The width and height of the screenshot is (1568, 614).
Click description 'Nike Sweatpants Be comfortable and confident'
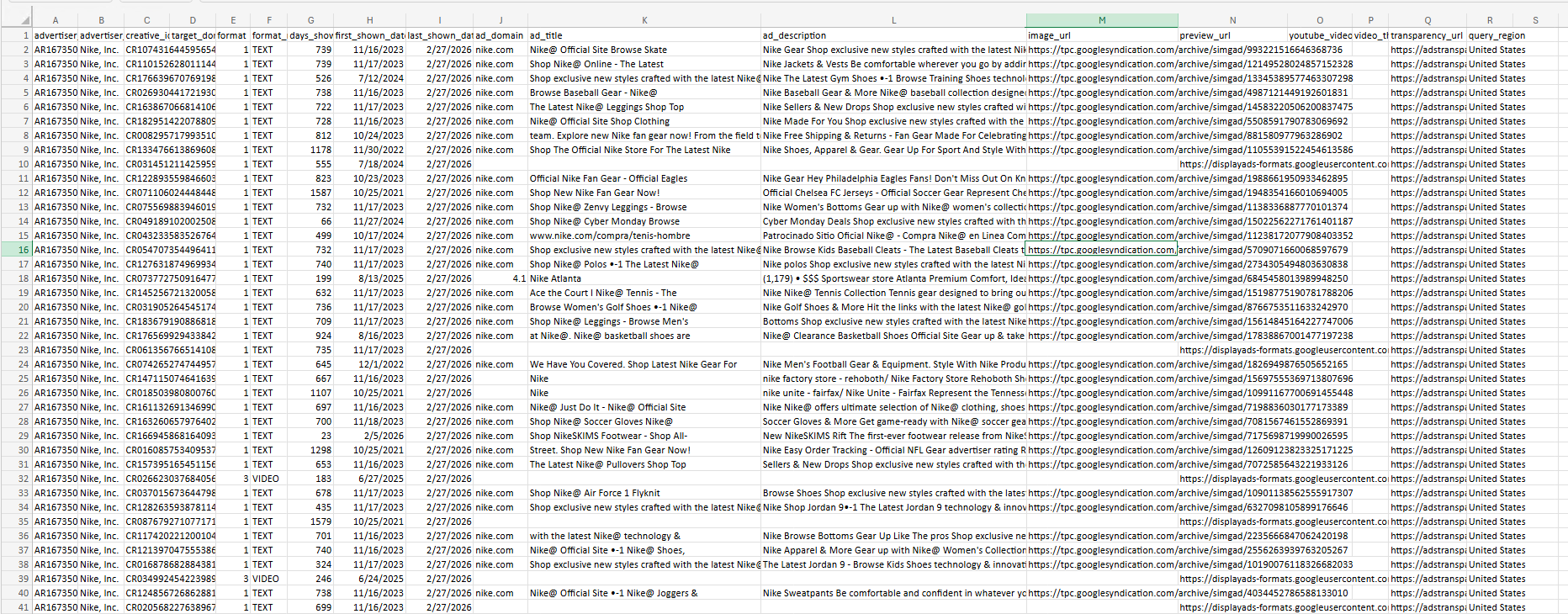coord(893,593)
